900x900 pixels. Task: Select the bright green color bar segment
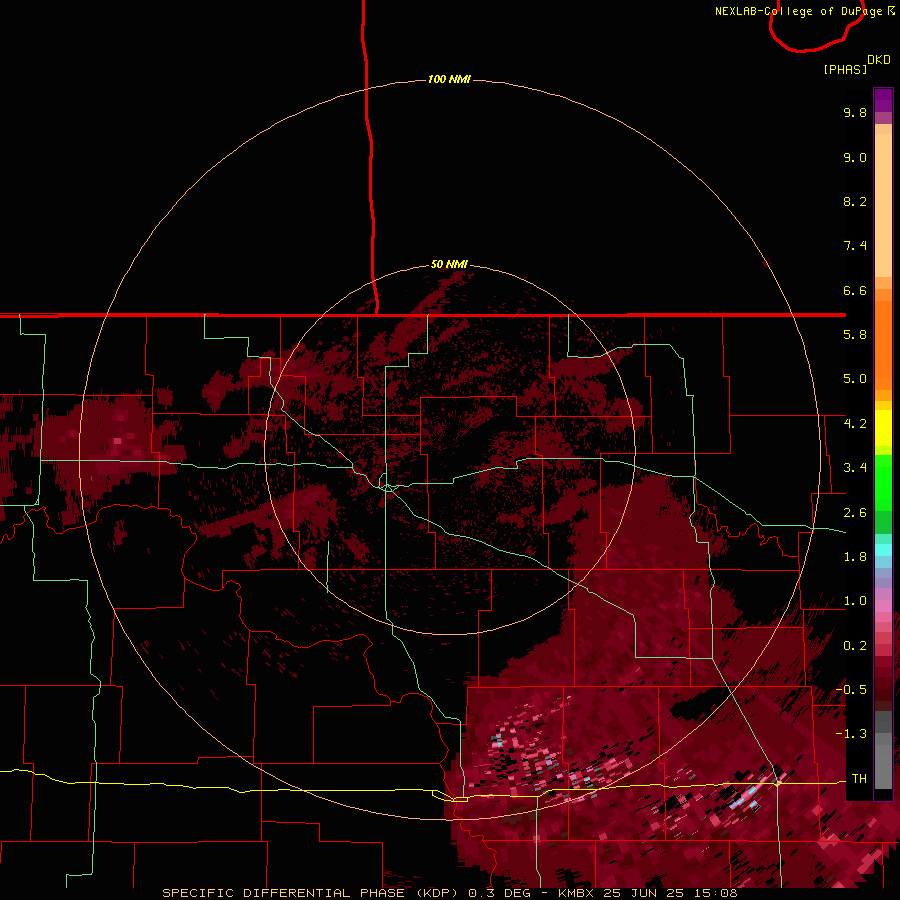pyautogui.click(x=883, y=482)
